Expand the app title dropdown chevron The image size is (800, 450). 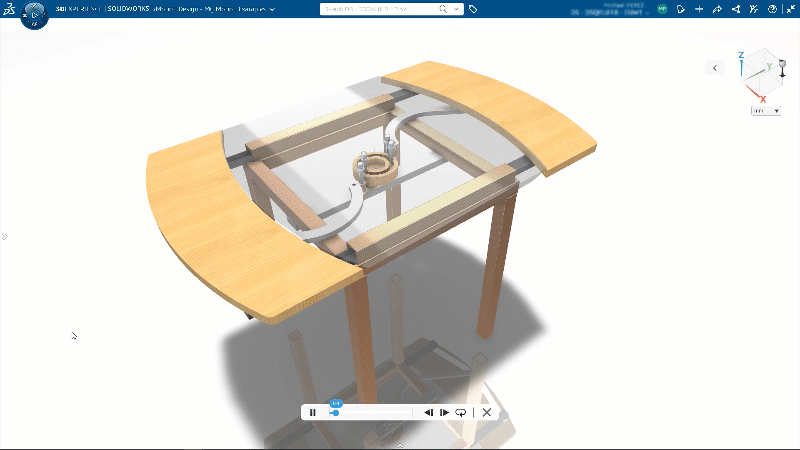pos(273,9)
